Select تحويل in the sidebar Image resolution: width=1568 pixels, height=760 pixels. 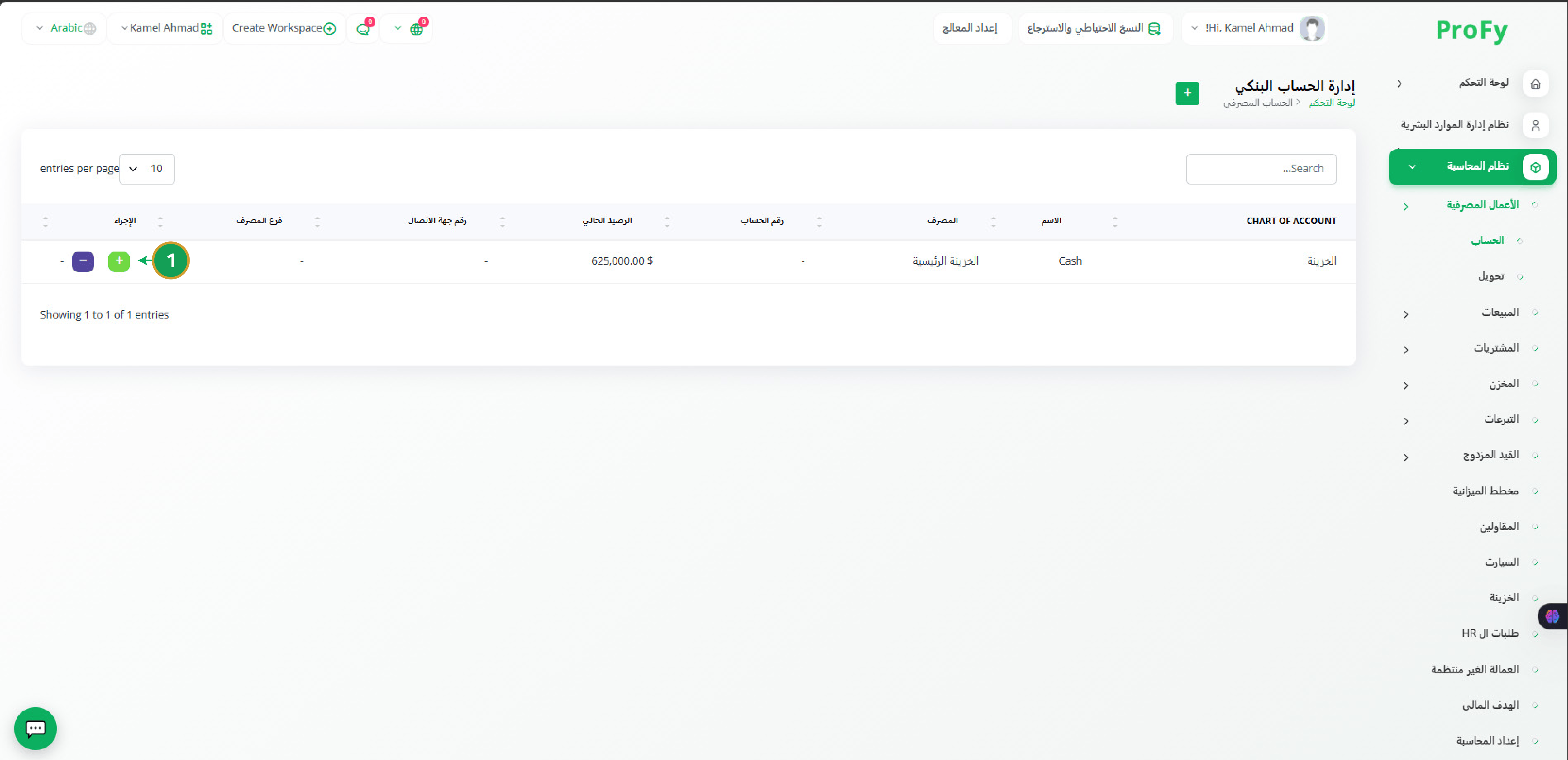point(1491,277)
